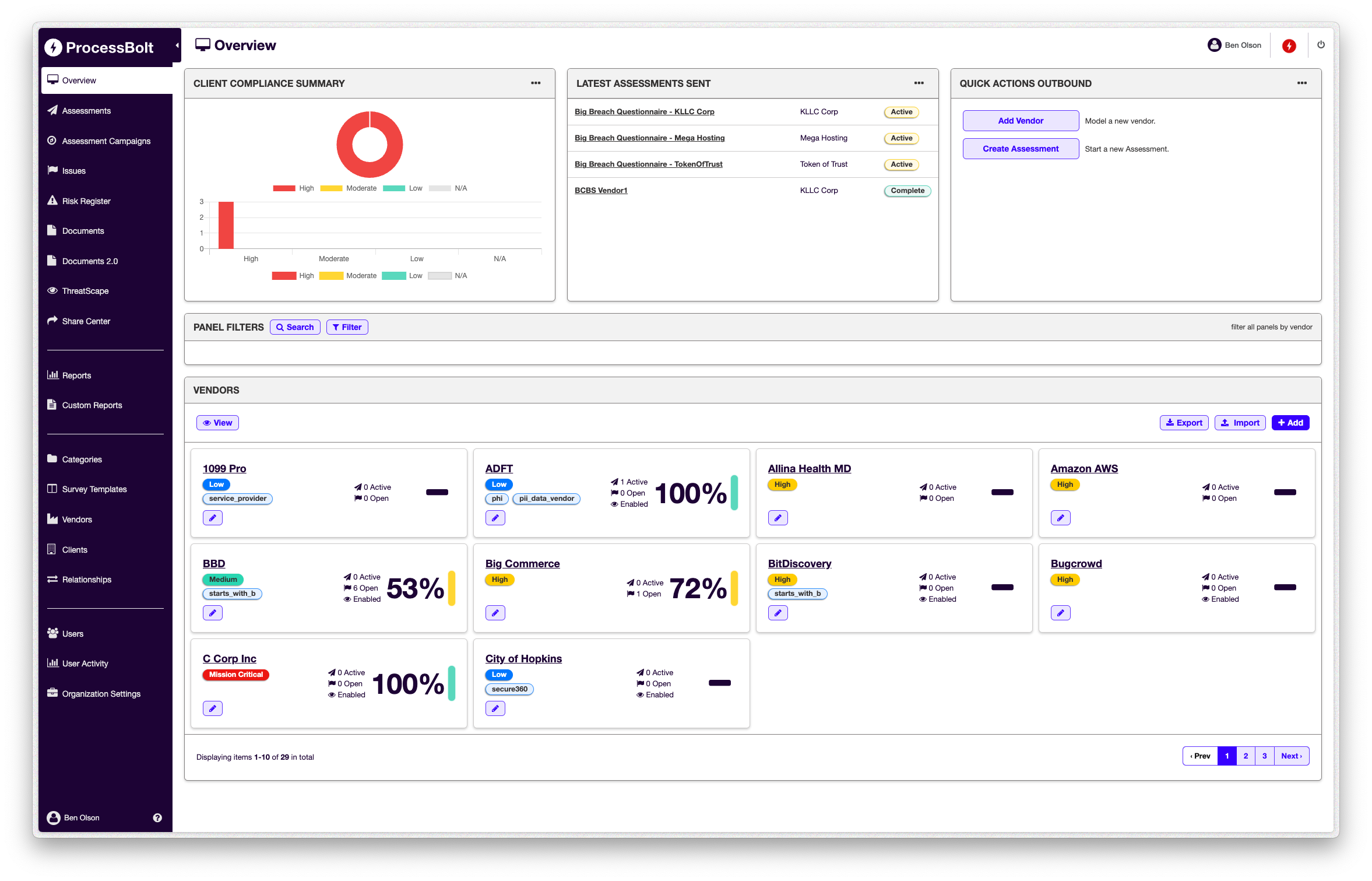Select the Risk Register sidebar icon
The height and width of the screenshot is (881, 1372).
tap(52, 201)
